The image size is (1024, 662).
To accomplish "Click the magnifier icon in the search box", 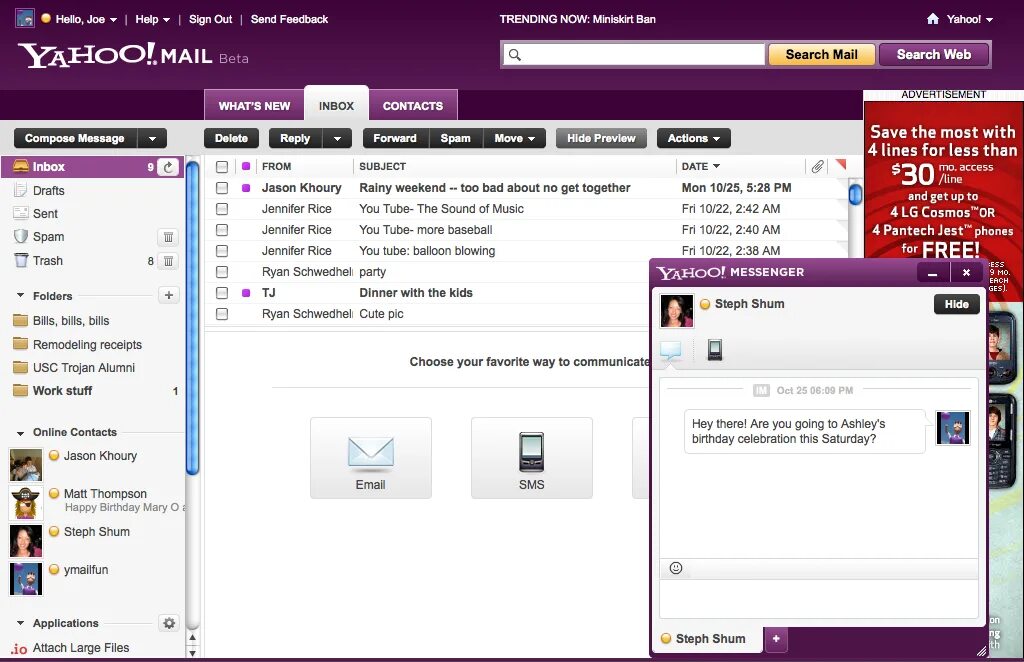I will pyautogui.click(x=515, y=55).
